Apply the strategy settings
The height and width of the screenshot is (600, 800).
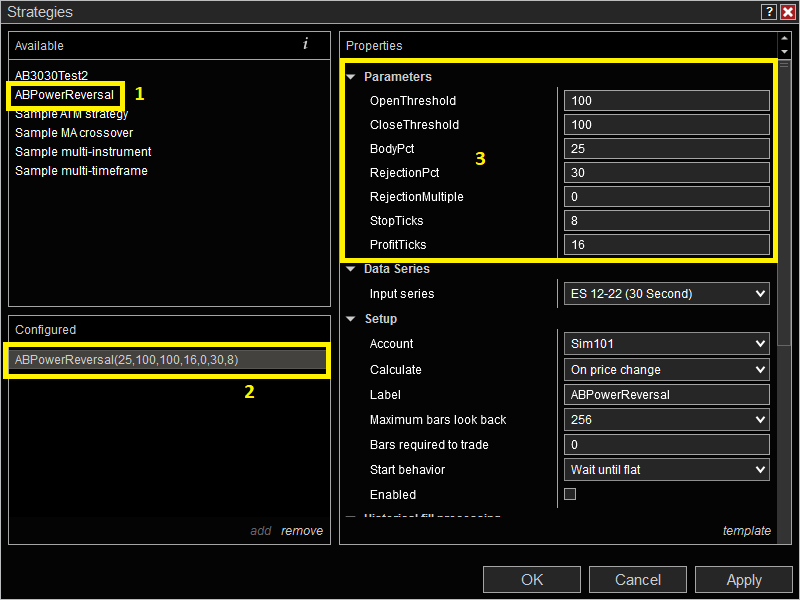[x=743, y=579]
